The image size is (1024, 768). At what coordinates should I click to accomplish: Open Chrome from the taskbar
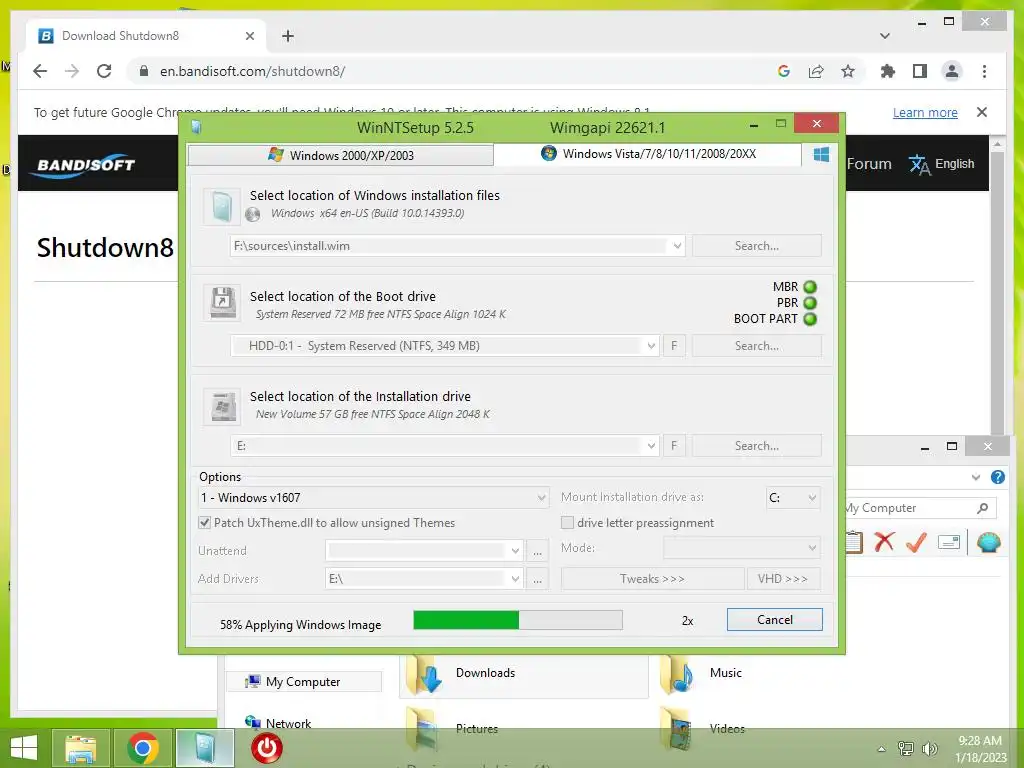pyautogui.click(x=143, y=748)
